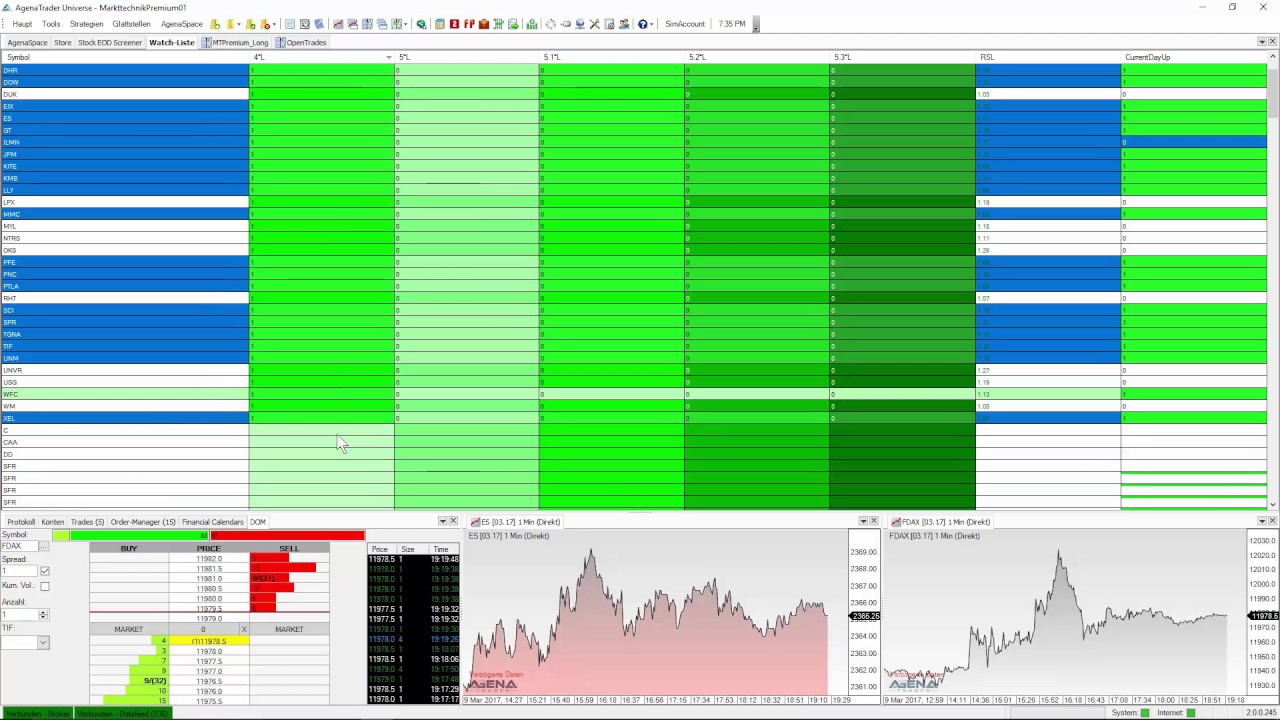
Task: Click the blue help question mark icon
Action: tap(643, 24)
